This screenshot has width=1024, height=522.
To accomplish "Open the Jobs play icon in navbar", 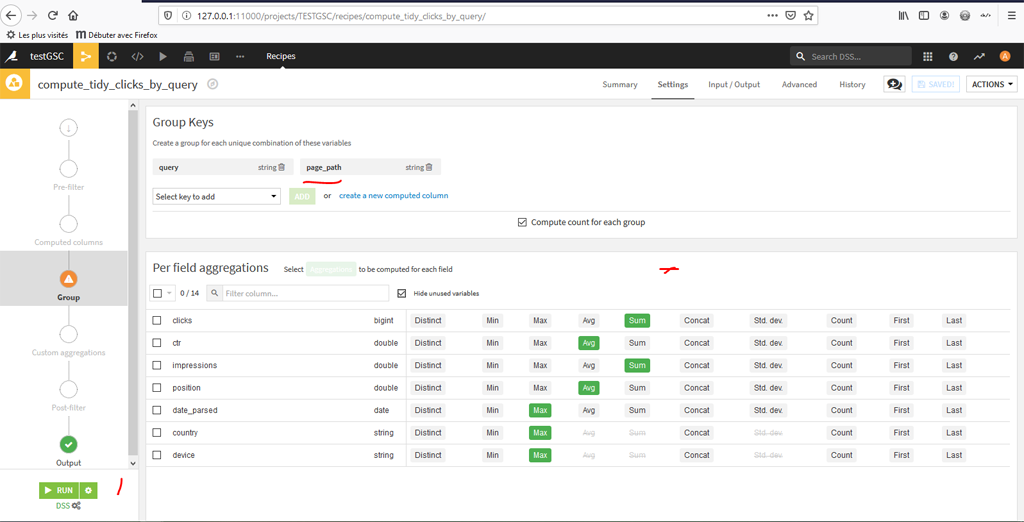I will [x=163, y=57].
